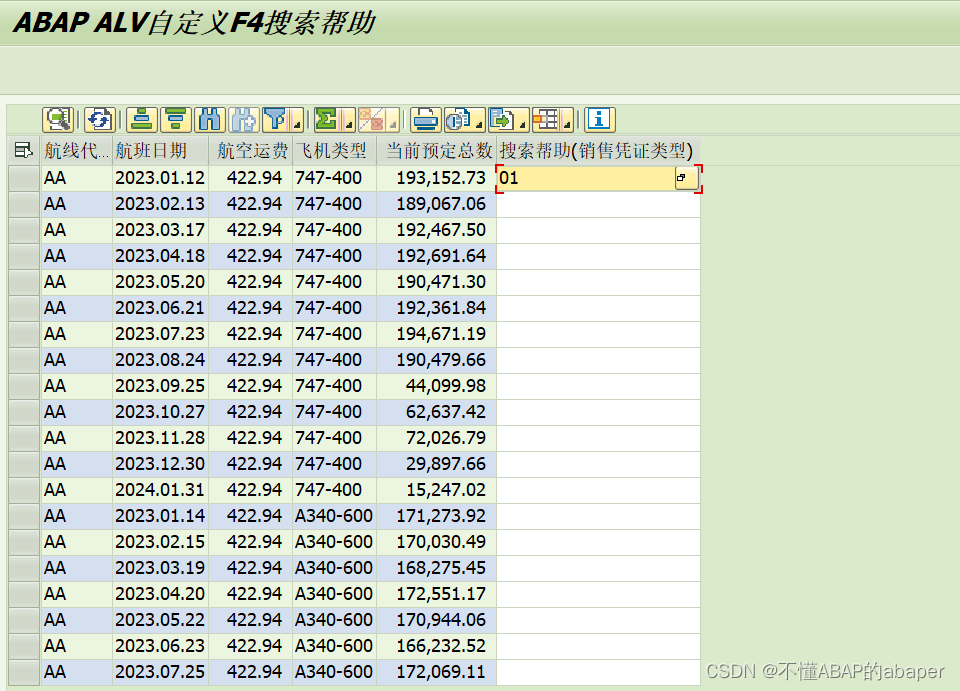Viewport: 960px width, 691px height.
Task: Select column header 搜索帮助(销售凭证类型)
Action: (598, 150)
